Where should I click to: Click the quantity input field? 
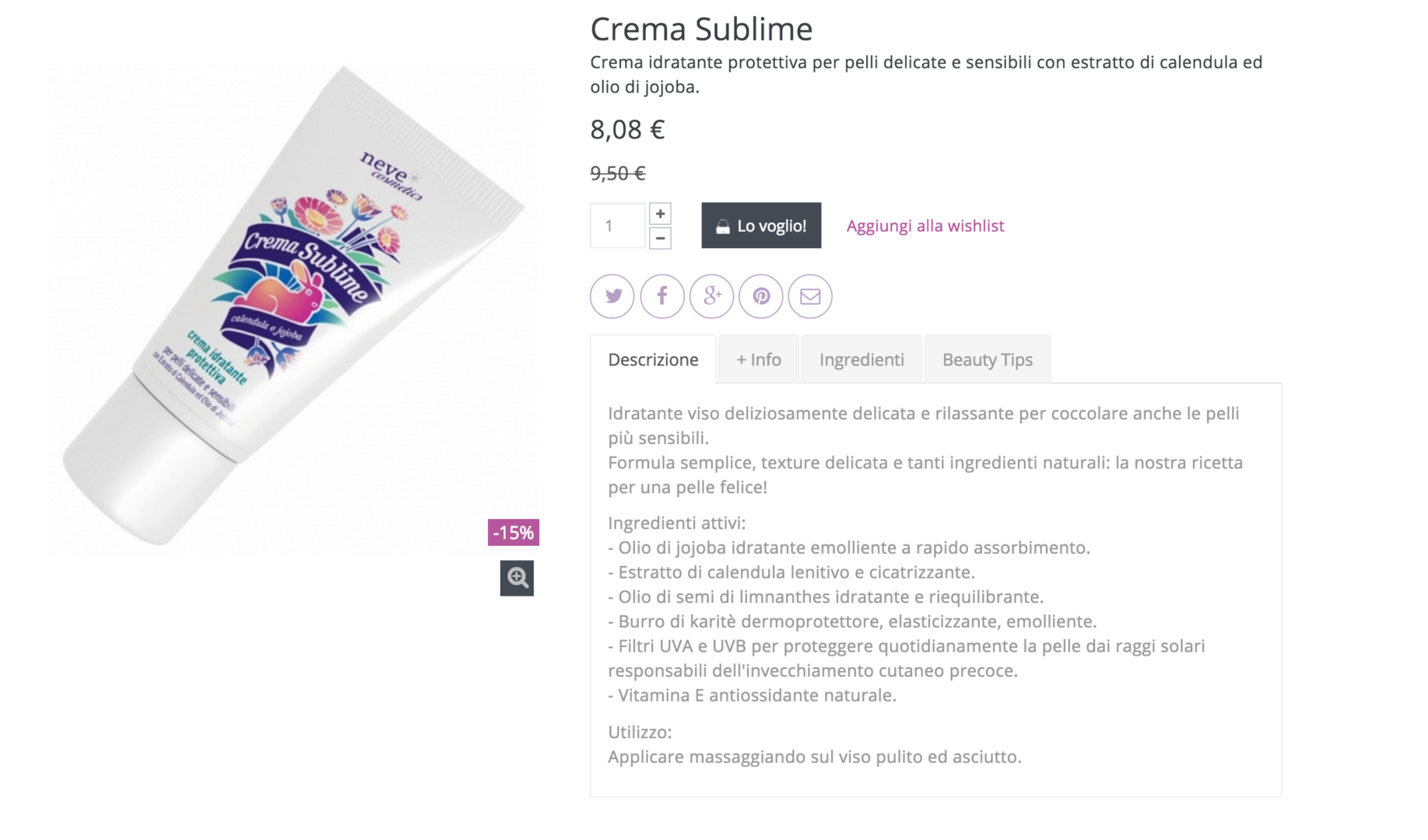click(617, 226)
